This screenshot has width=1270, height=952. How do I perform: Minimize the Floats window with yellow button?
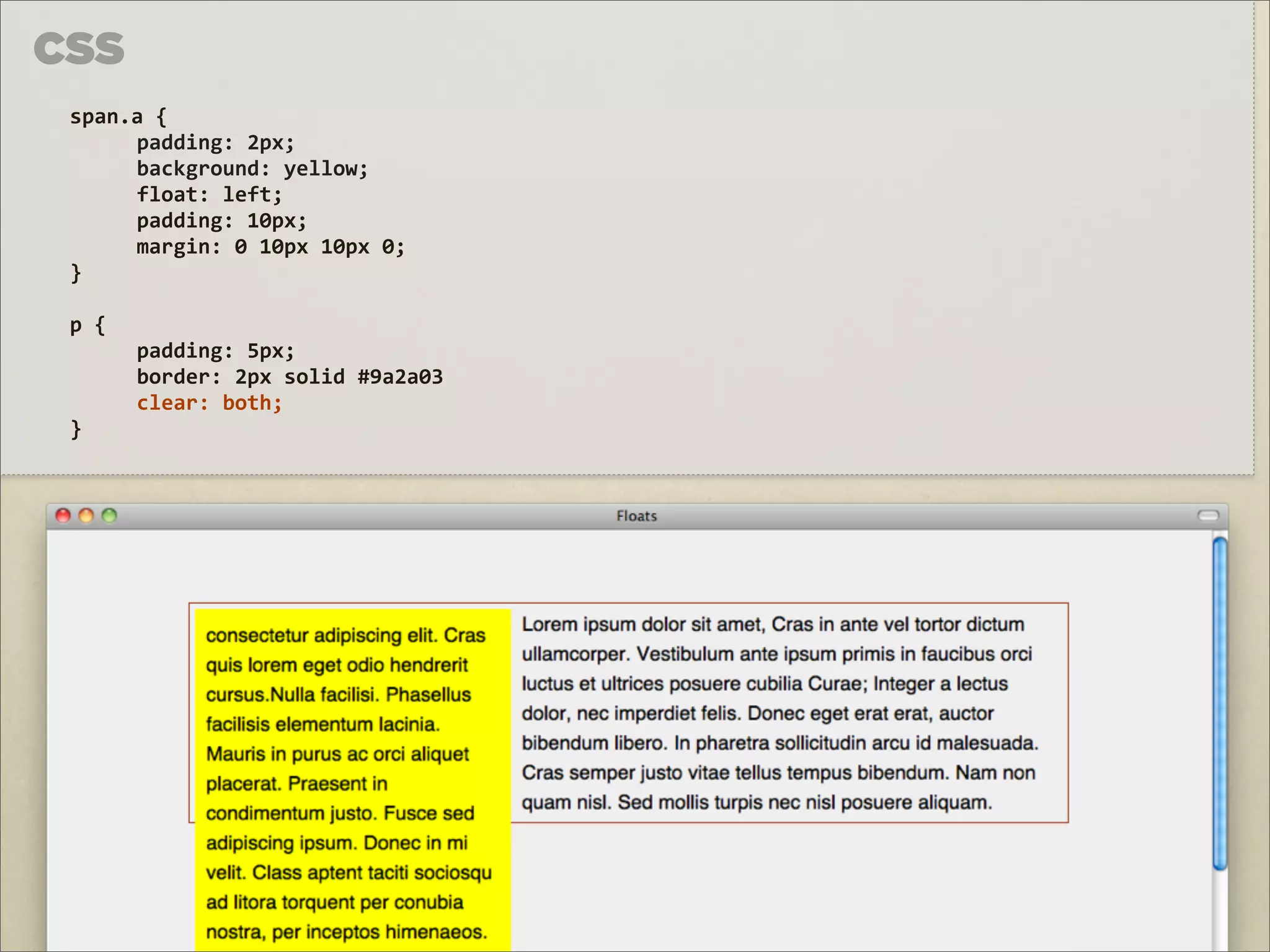coord(86,516)
